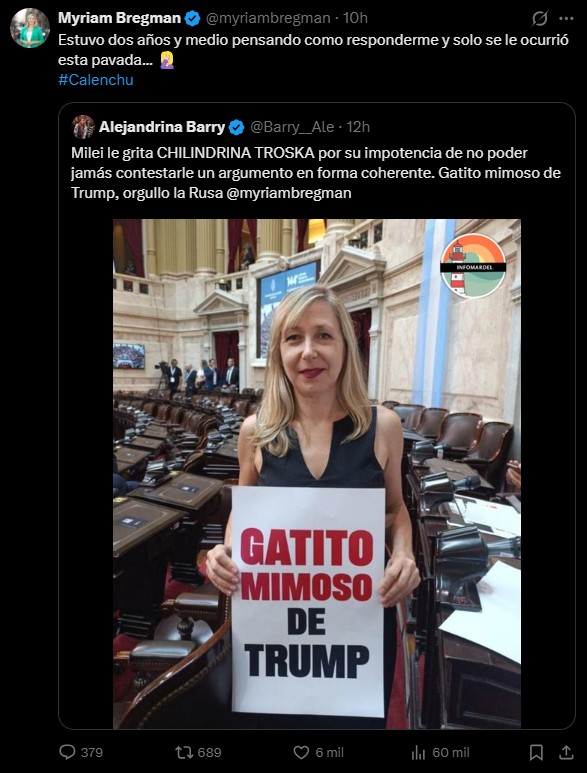
Task: Click the repost arrows icon
Action: point(183,752)
